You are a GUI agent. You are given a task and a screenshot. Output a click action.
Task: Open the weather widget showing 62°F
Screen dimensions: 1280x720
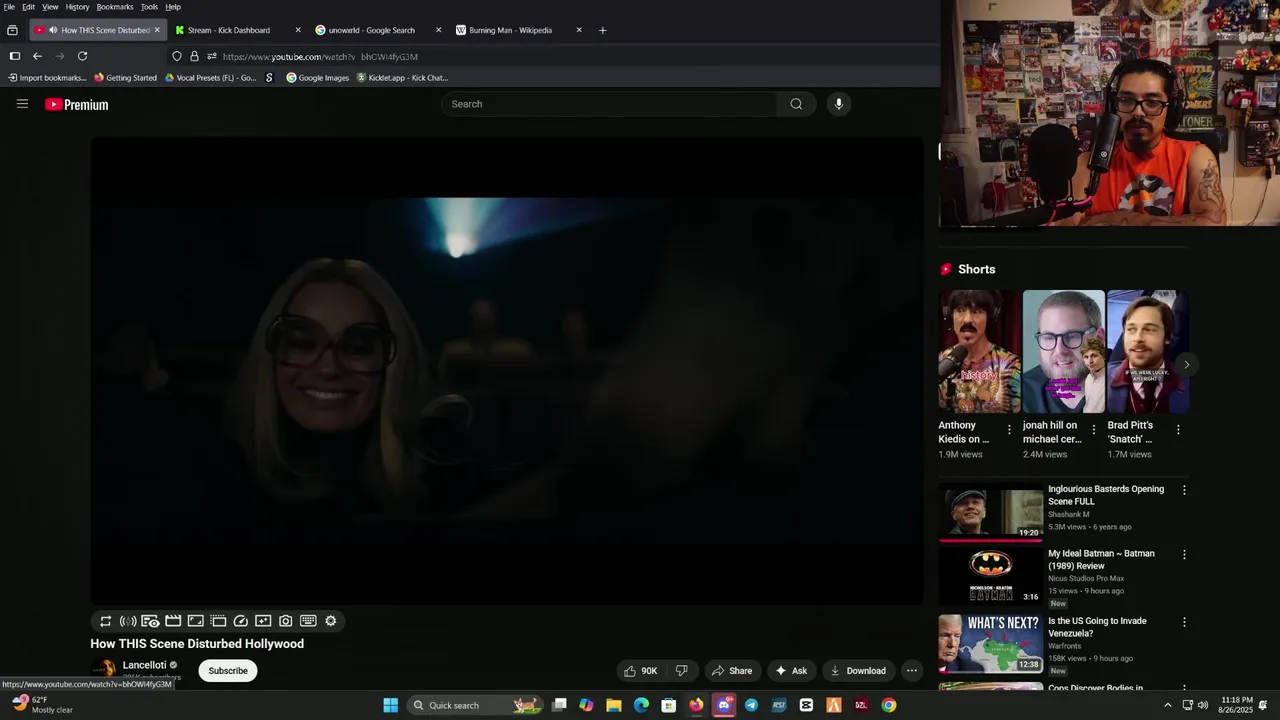42,705
